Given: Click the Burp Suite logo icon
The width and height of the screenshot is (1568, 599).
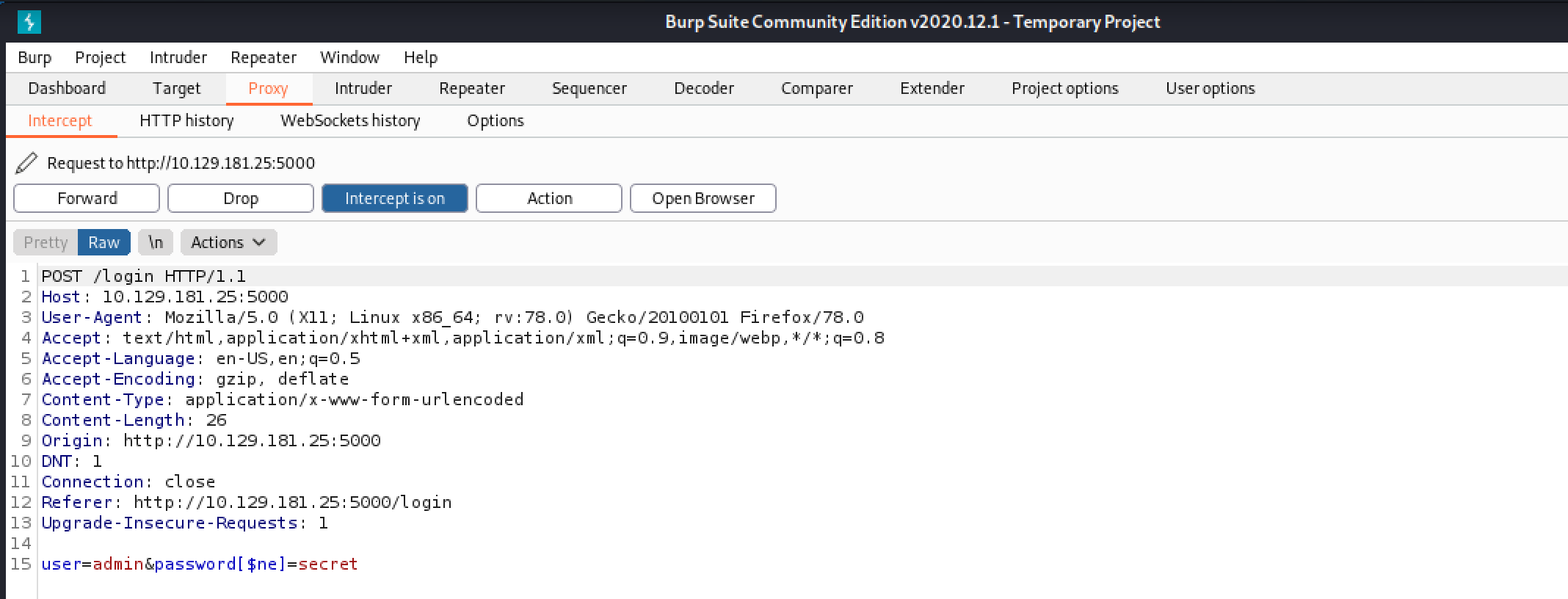Looking at the screenshot, I should [x=29, y=22].
